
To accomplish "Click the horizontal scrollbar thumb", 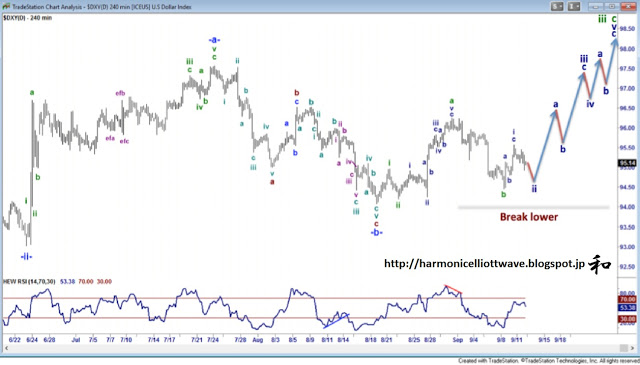I will click(x=624, y=348).
